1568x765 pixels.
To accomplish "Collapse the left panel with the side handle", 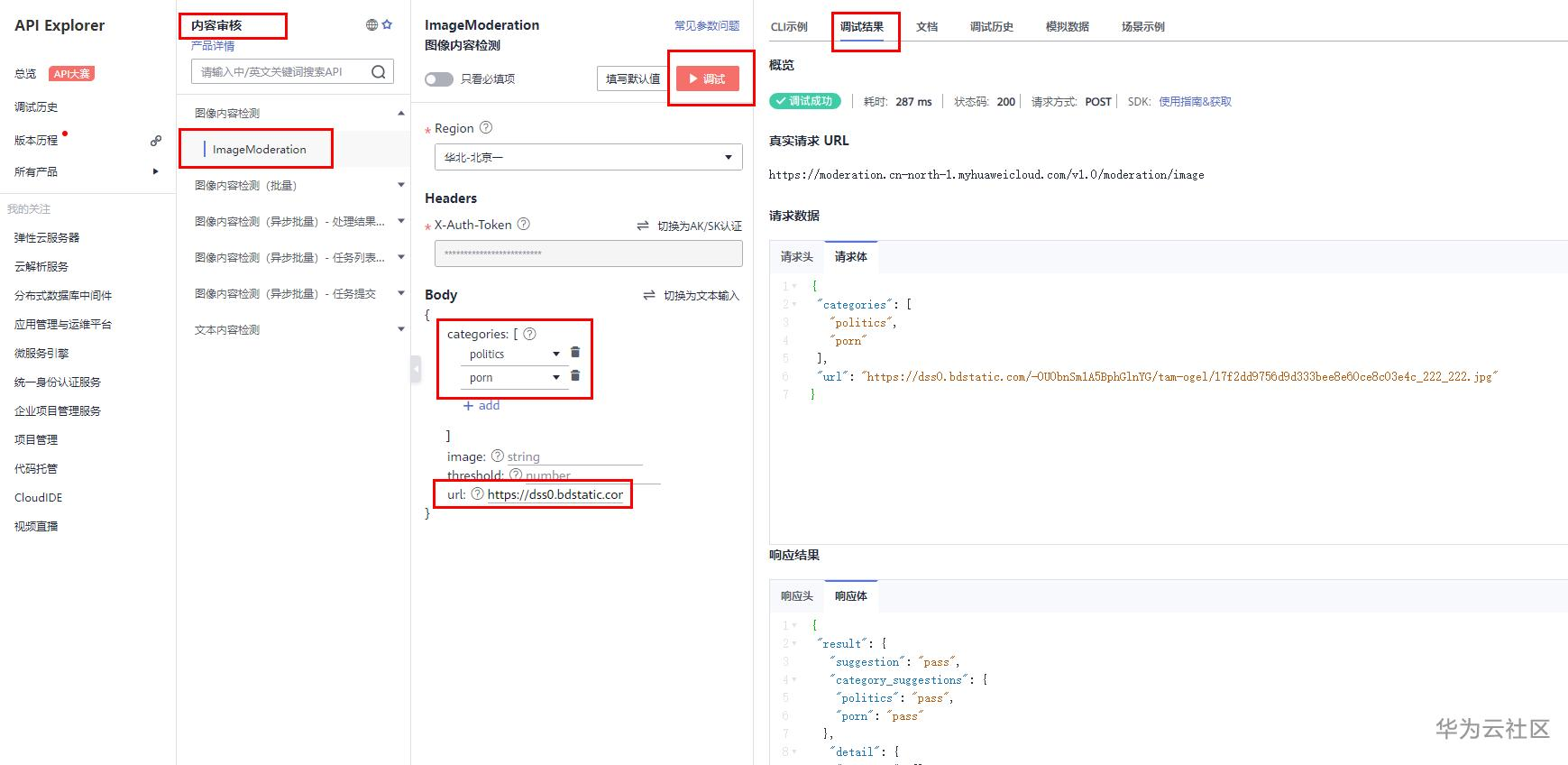I will [416, 368].
